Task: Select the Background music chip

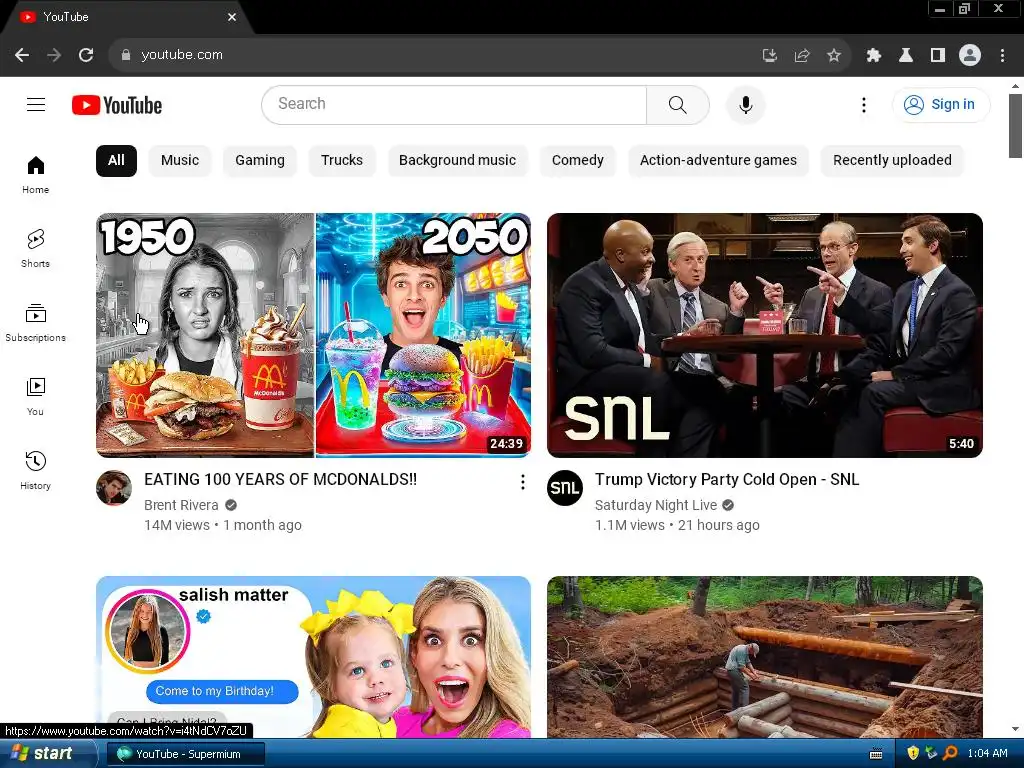Action: pyautogui.click(x=457, y=161)
